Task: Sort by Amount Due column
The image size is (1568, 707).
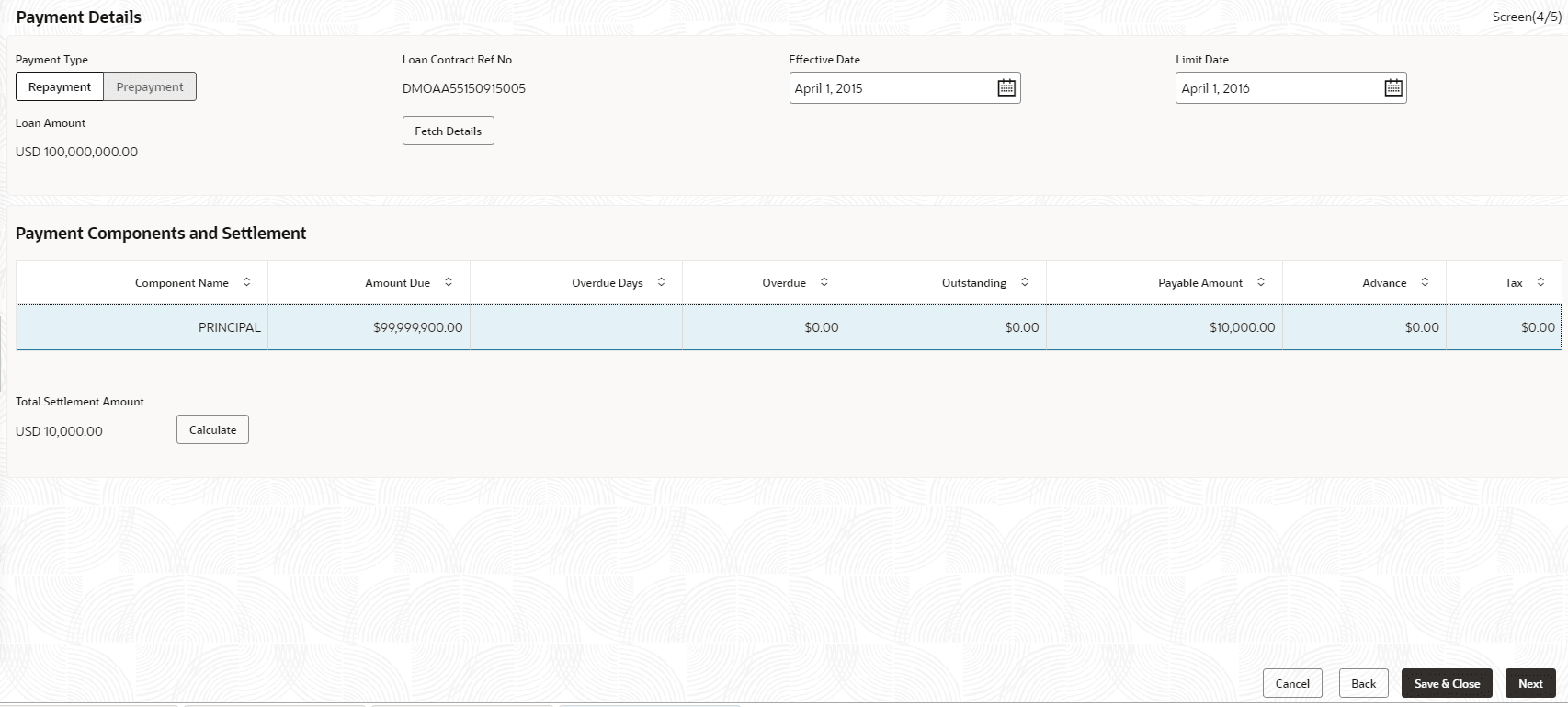Action: tap(449, 282)
